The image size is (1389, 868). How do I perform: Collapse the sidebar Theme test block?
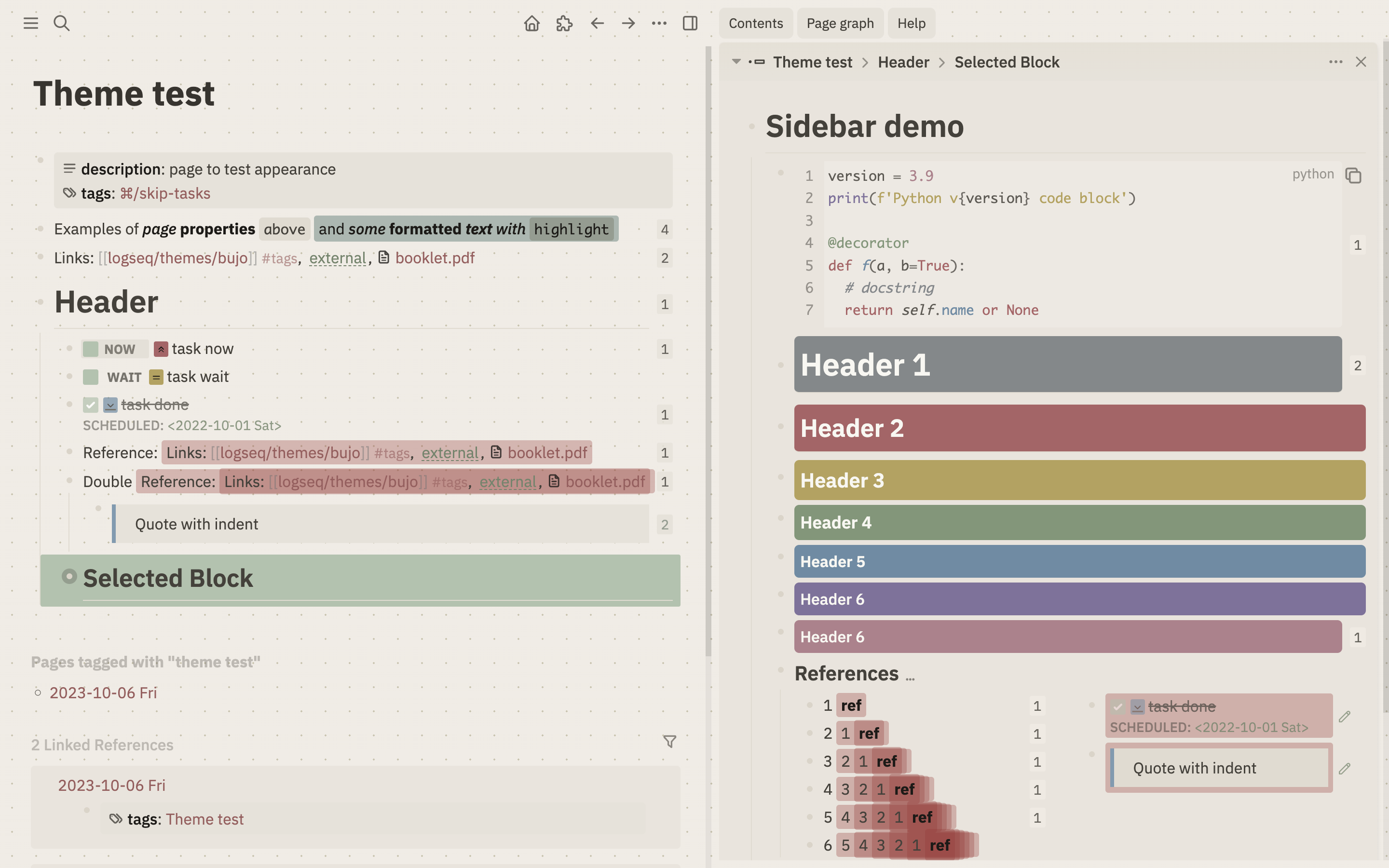click(x=736, y=61)
